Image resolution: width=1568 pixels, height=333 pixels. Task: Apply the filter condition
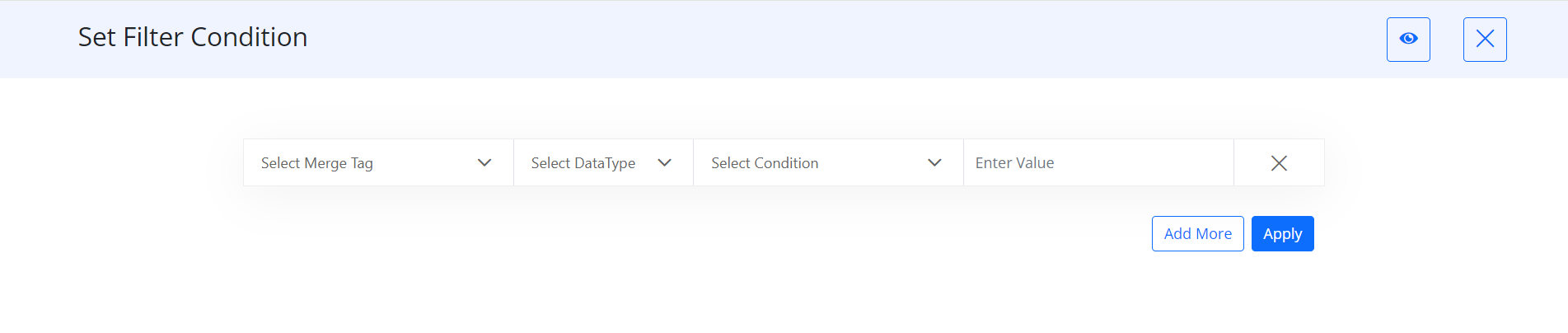(1282, 233)
